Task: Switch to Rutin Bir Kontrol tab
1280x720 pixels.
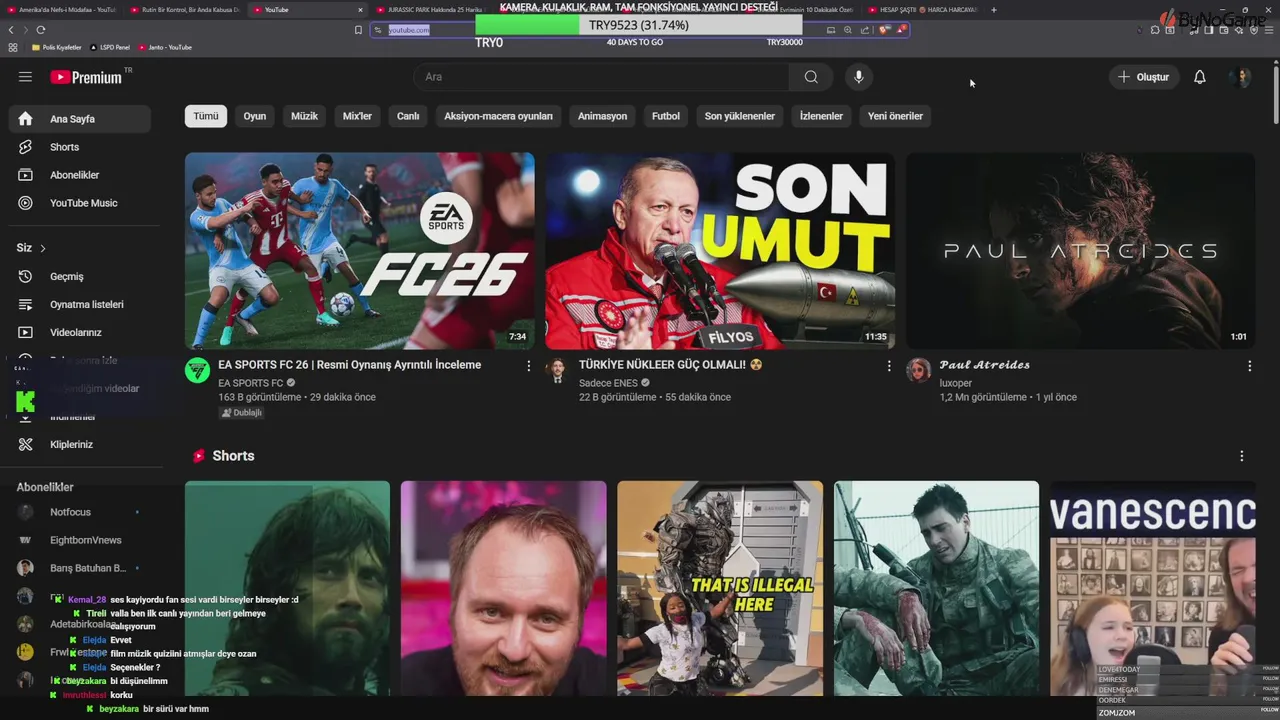Action: 185,10
